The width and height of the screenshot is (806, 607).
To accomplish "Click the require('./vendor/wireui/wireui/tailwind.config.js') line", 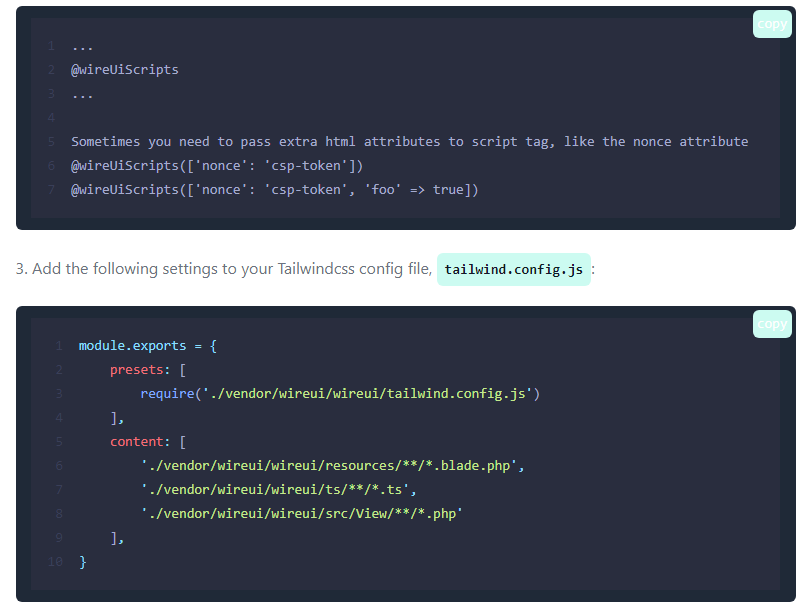I will click(x=340, y=394).
